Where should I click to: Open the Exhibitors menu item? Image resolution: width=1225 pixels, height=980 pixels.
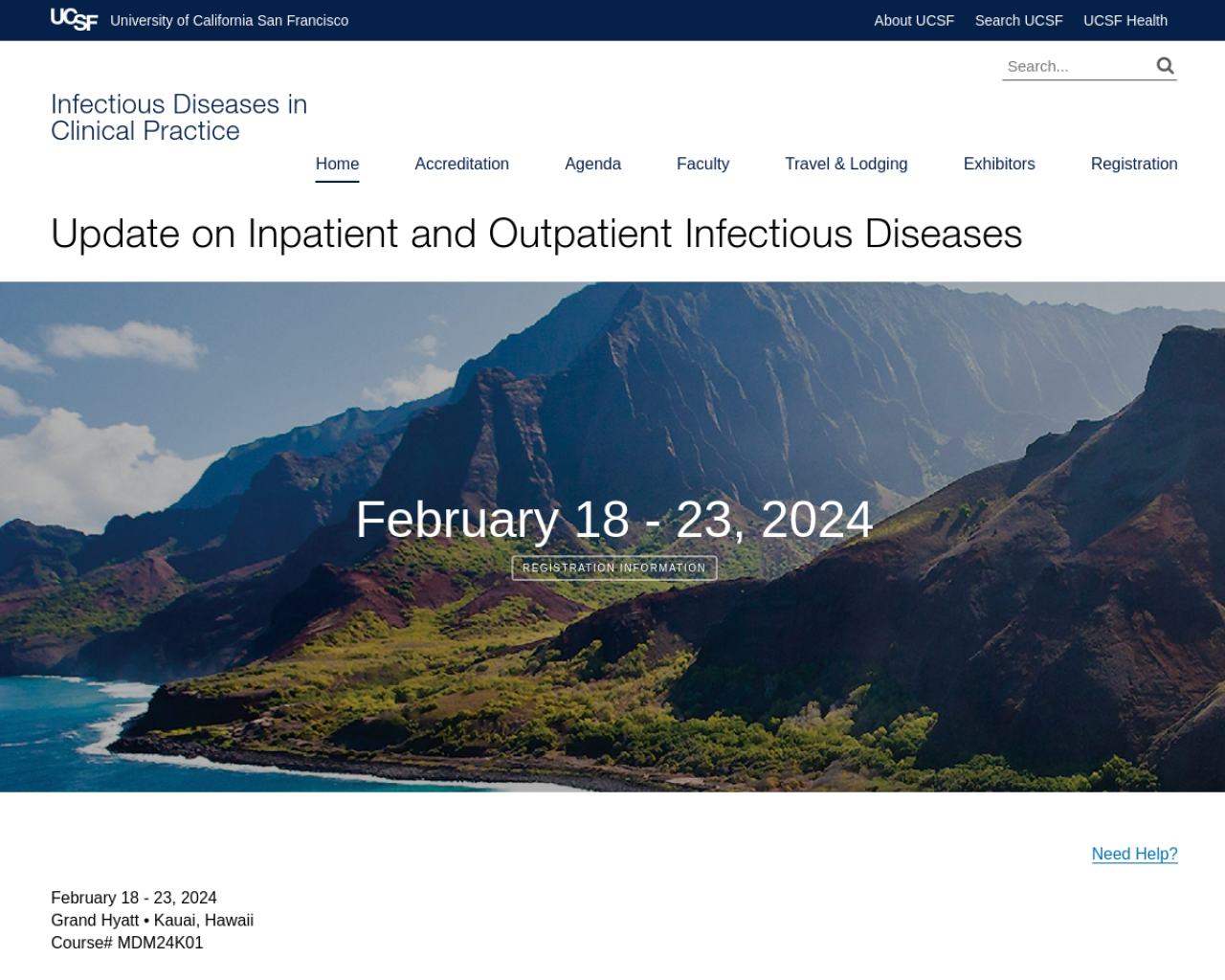click(x=999, y=164)
